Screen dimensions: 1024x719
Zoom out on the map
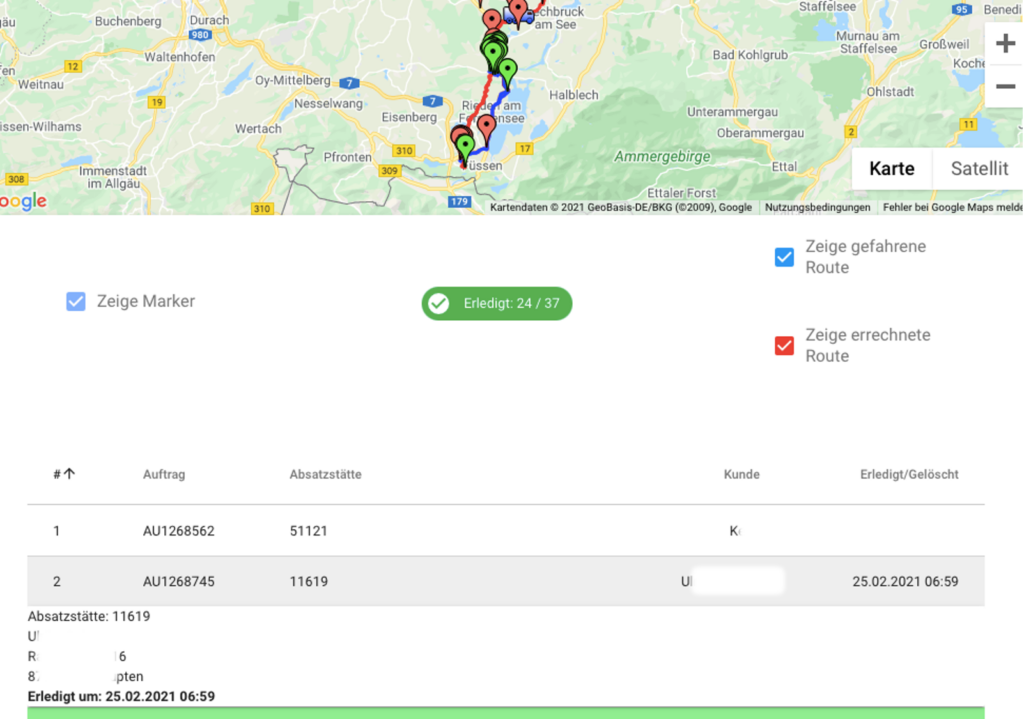click(1005, 87)
